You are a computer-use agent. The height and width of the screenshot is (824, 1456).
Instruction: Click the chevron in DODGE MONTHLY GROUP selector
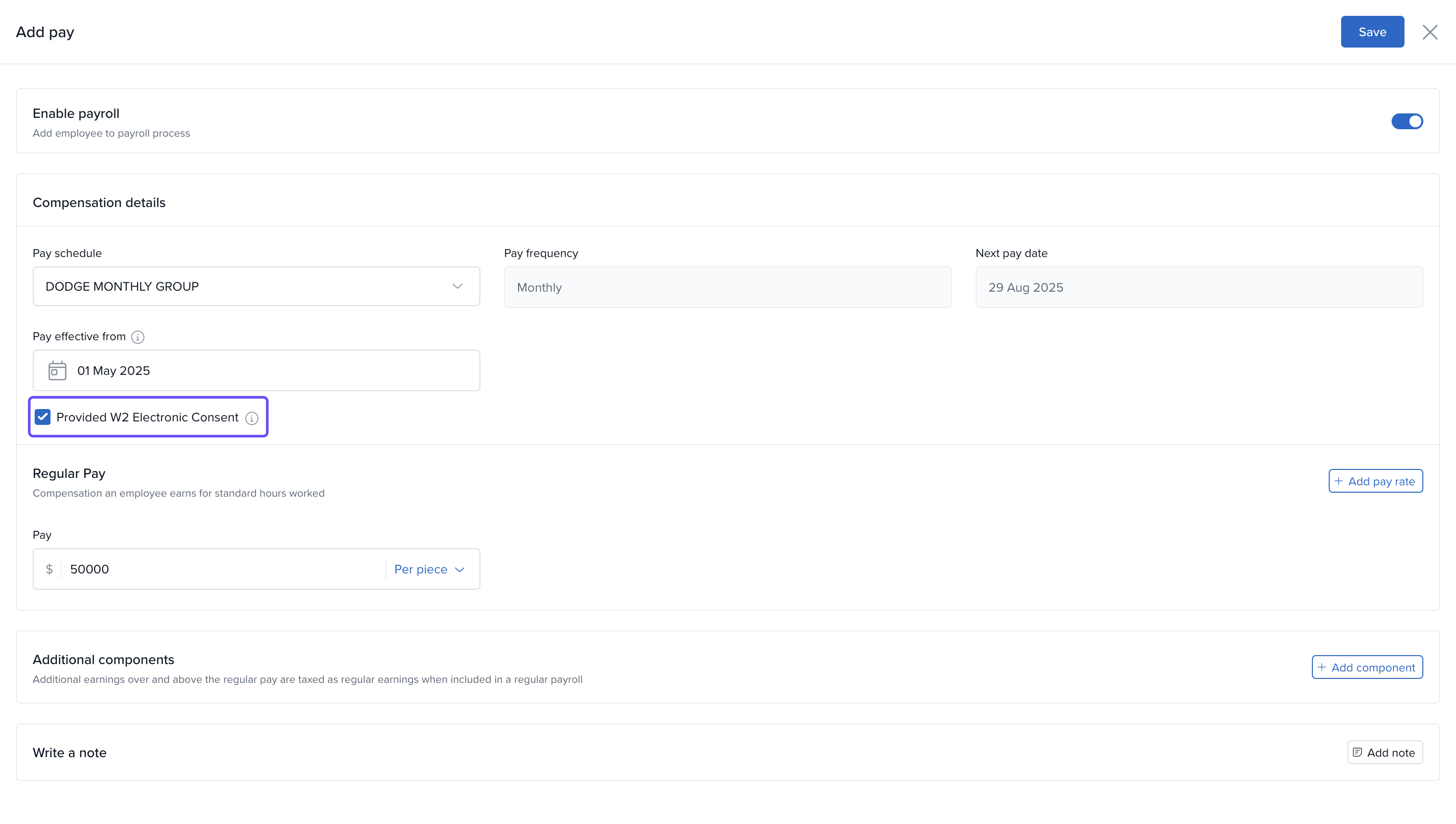[x=457, y=286]
